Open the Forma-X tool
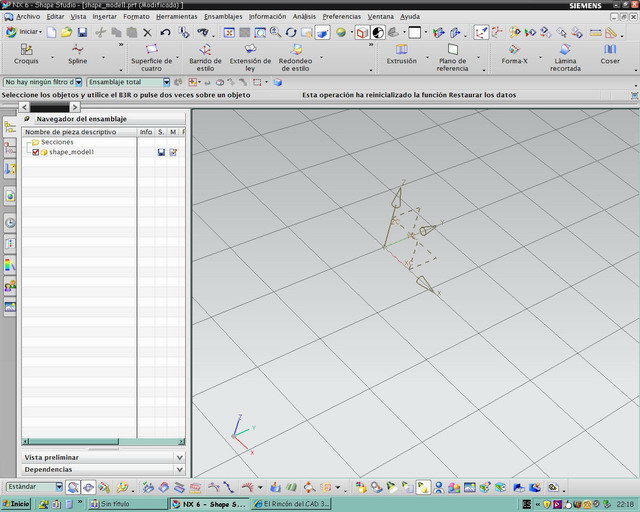 (x=514, y=54)
